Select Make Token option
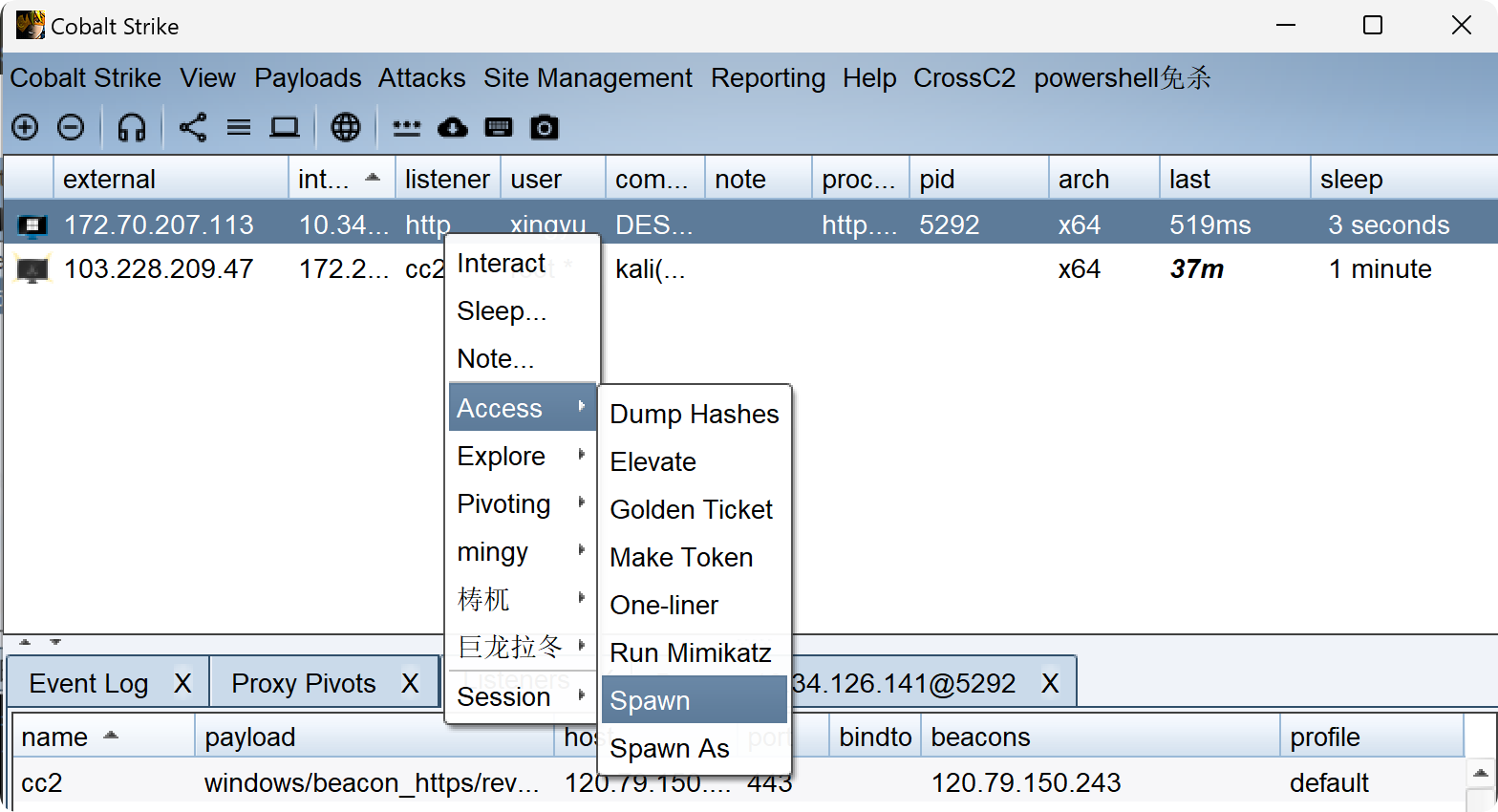 [x=695, y=557]
